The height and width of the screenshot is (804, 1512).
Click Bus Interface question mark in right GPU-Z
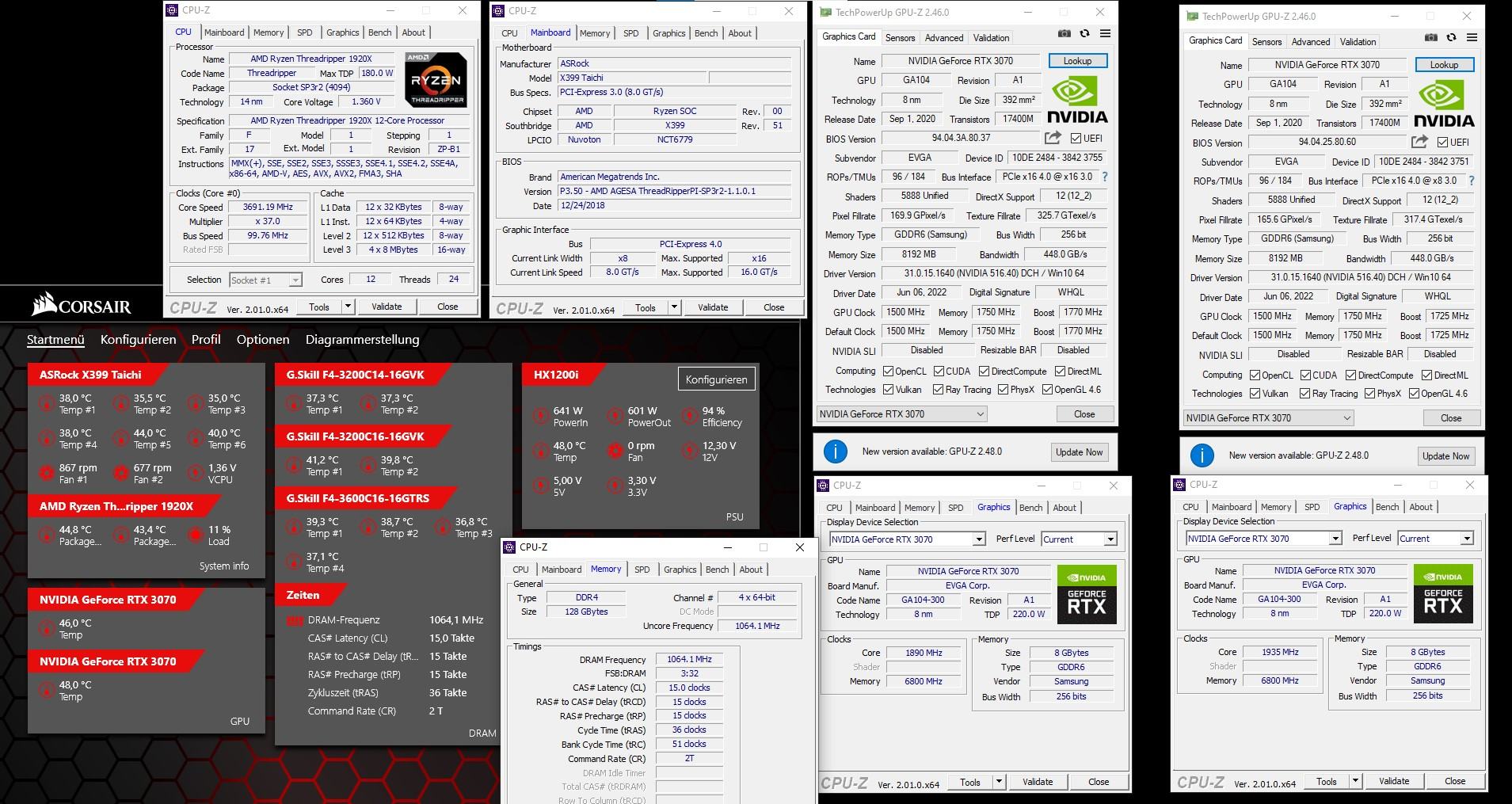[x=1472, y=181]
